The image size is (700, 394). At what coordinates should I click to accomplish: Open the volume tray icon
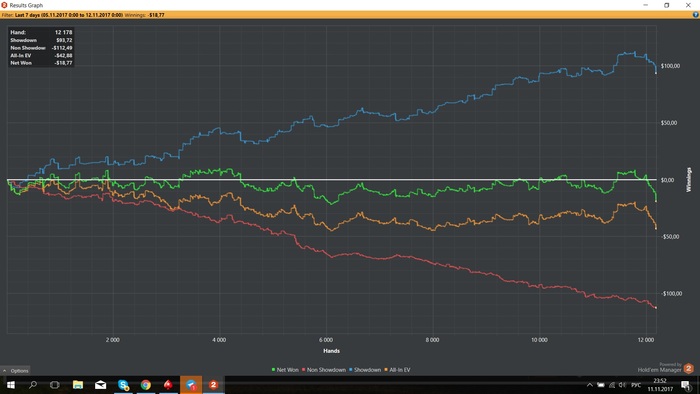coord(623,385)
